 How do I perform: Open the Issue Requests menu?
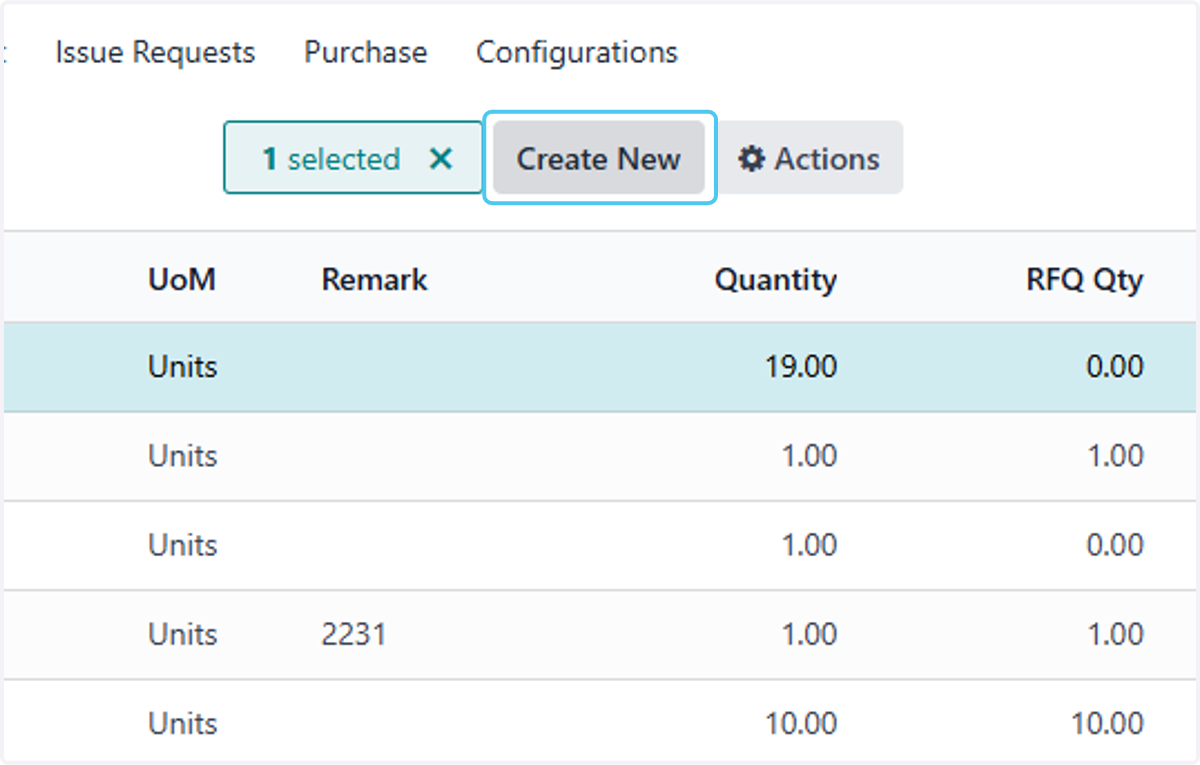point(155,52)
